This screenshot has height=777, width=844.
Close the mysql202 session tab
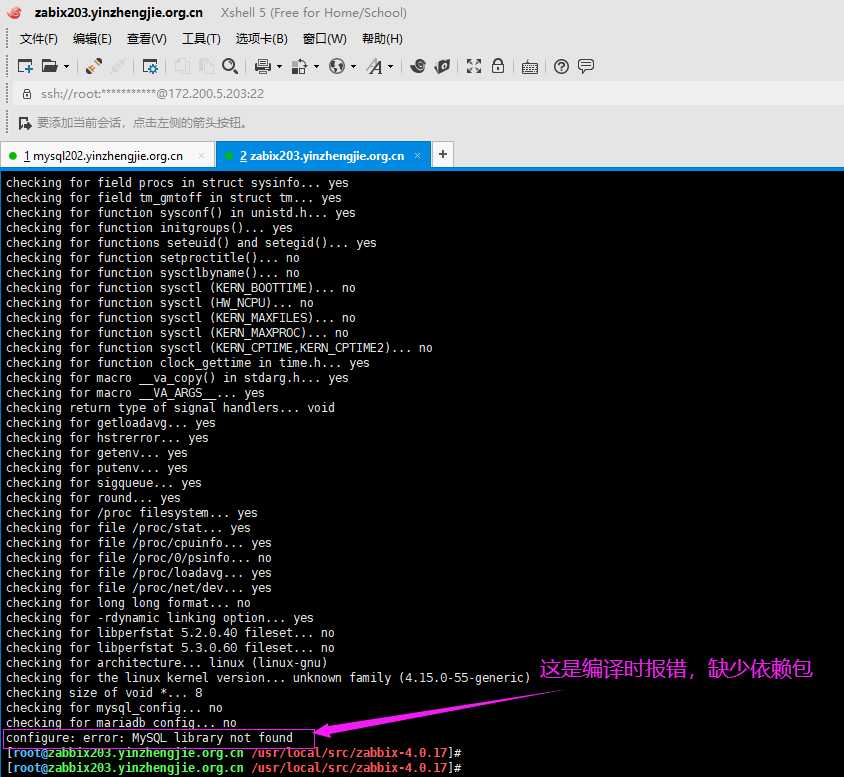tap(201, 156)
